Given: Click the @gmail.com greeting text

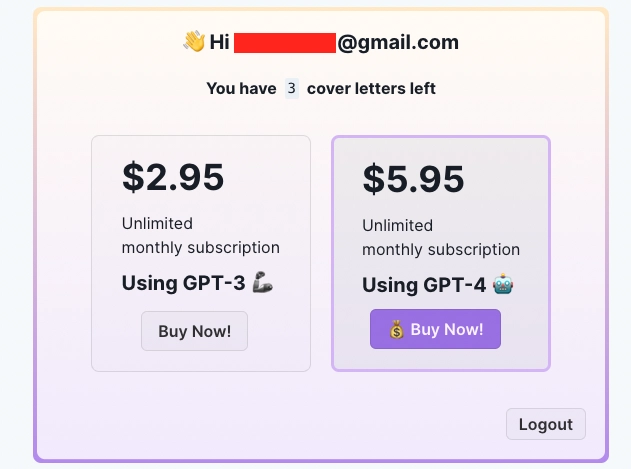Looking at the screenshot, I should click(398, 42).
